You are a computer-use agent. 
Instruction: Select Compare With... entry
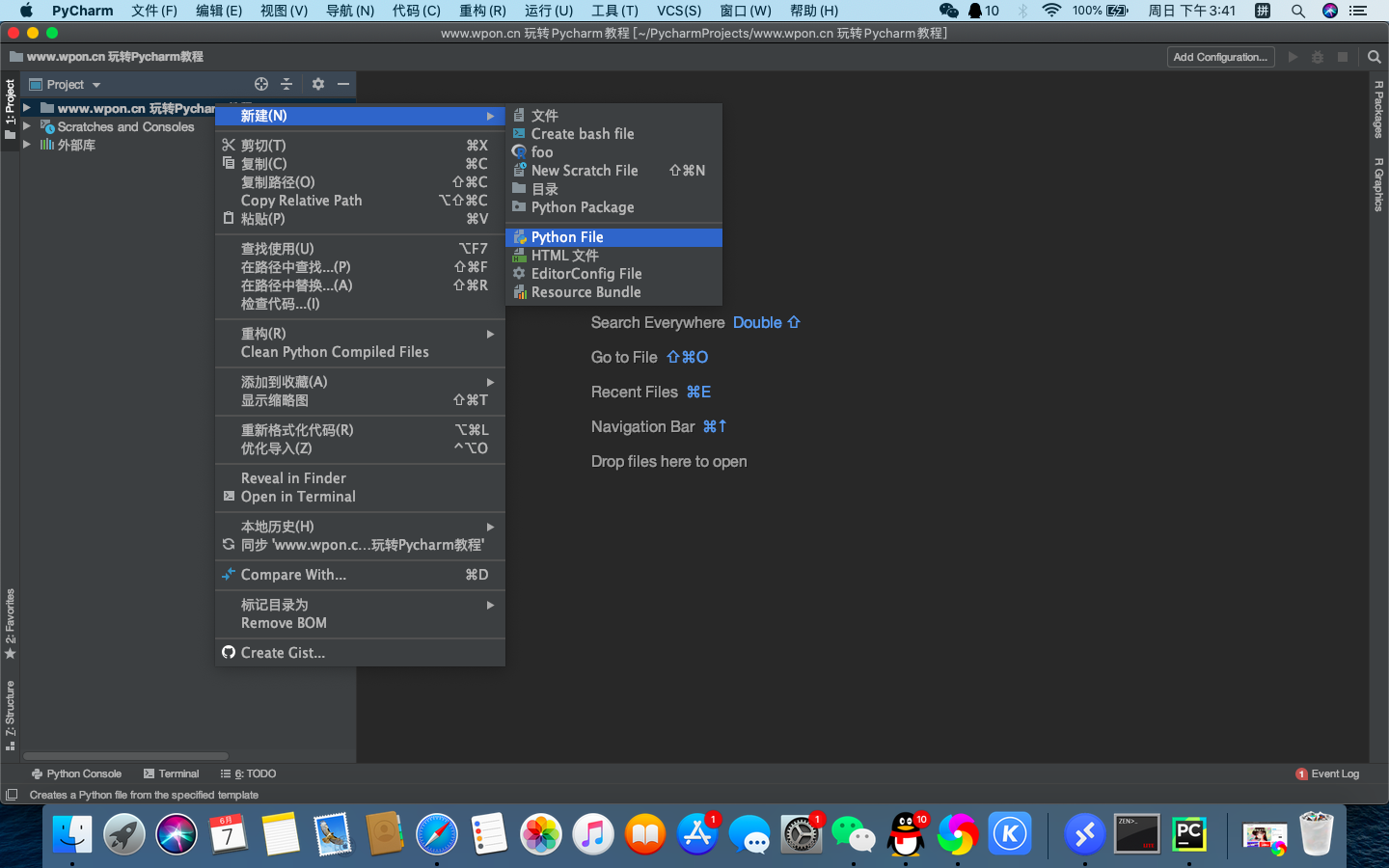tap(360, 575)
